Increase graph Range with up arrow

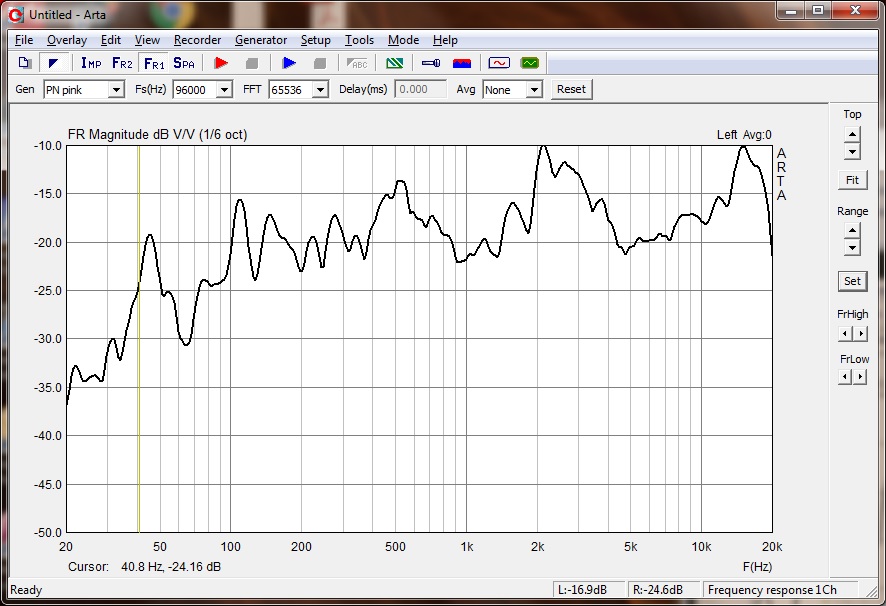point(852,231)
